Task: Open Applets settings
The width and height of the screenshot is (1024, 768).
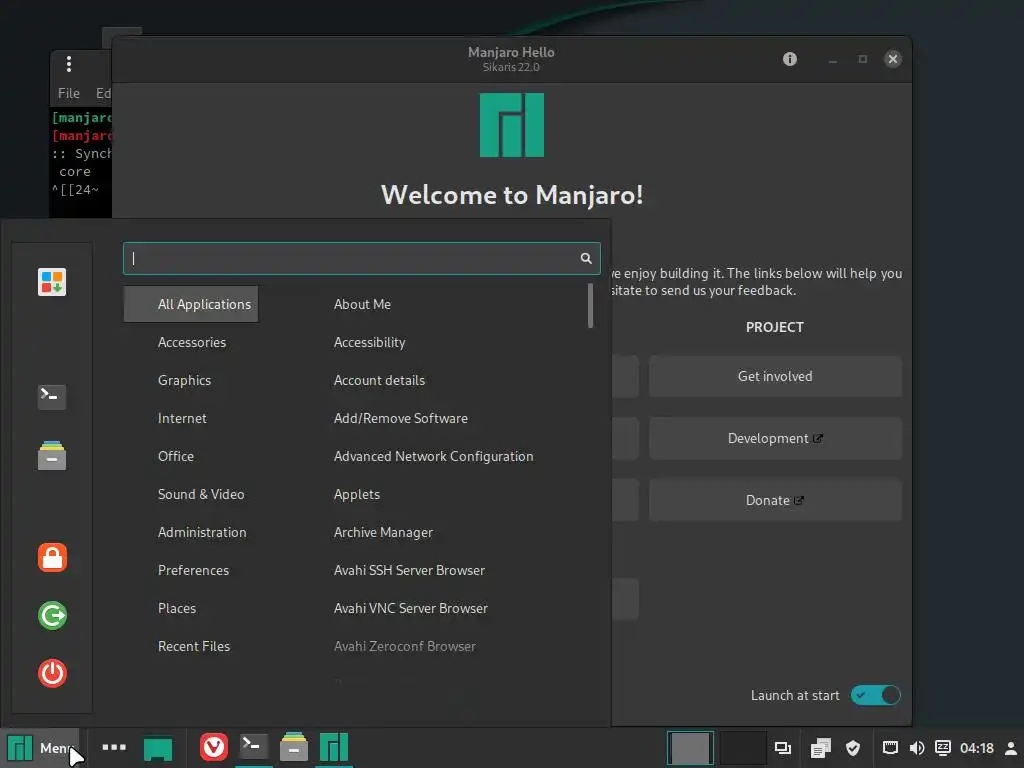Action: click(x=357, y=494)
